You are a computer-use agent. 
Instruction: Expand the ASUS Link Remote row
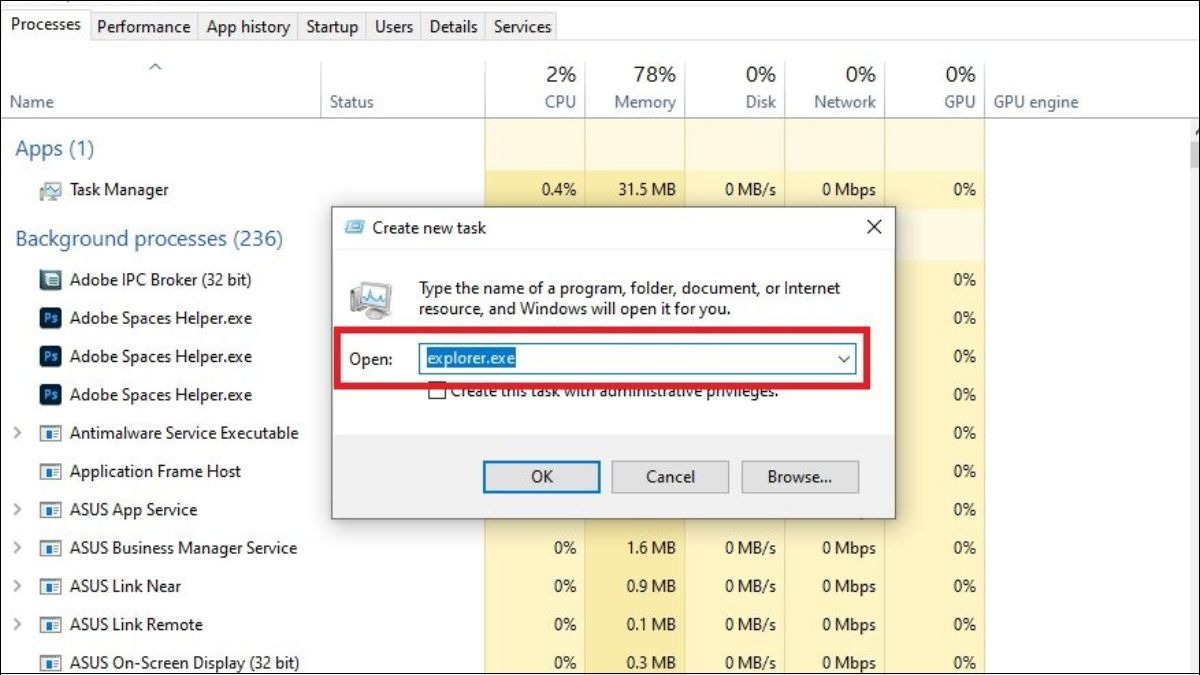[17, 625]
